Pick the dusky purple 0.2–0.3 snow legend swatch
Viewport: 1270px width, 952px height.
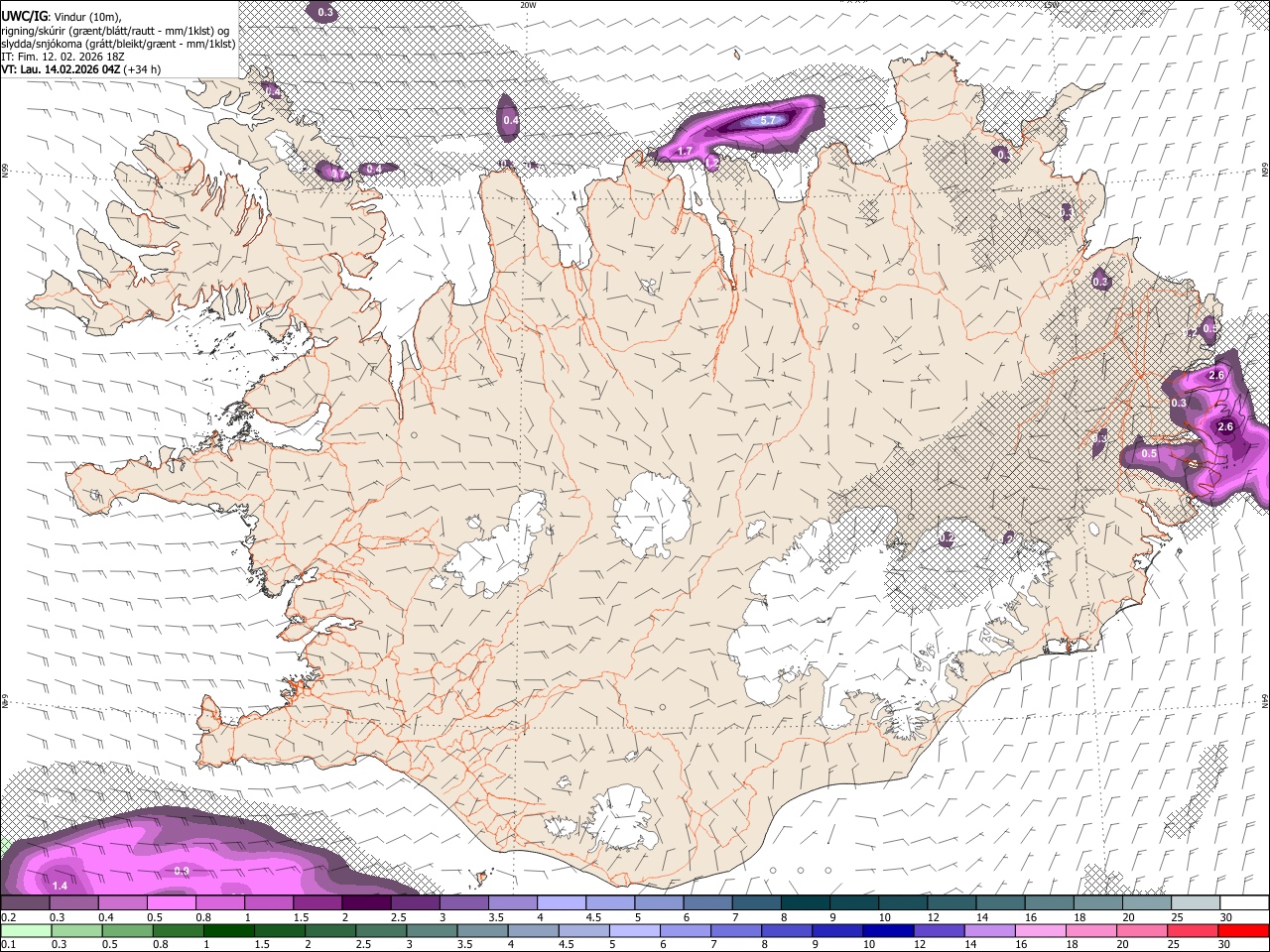click(25, 903)
